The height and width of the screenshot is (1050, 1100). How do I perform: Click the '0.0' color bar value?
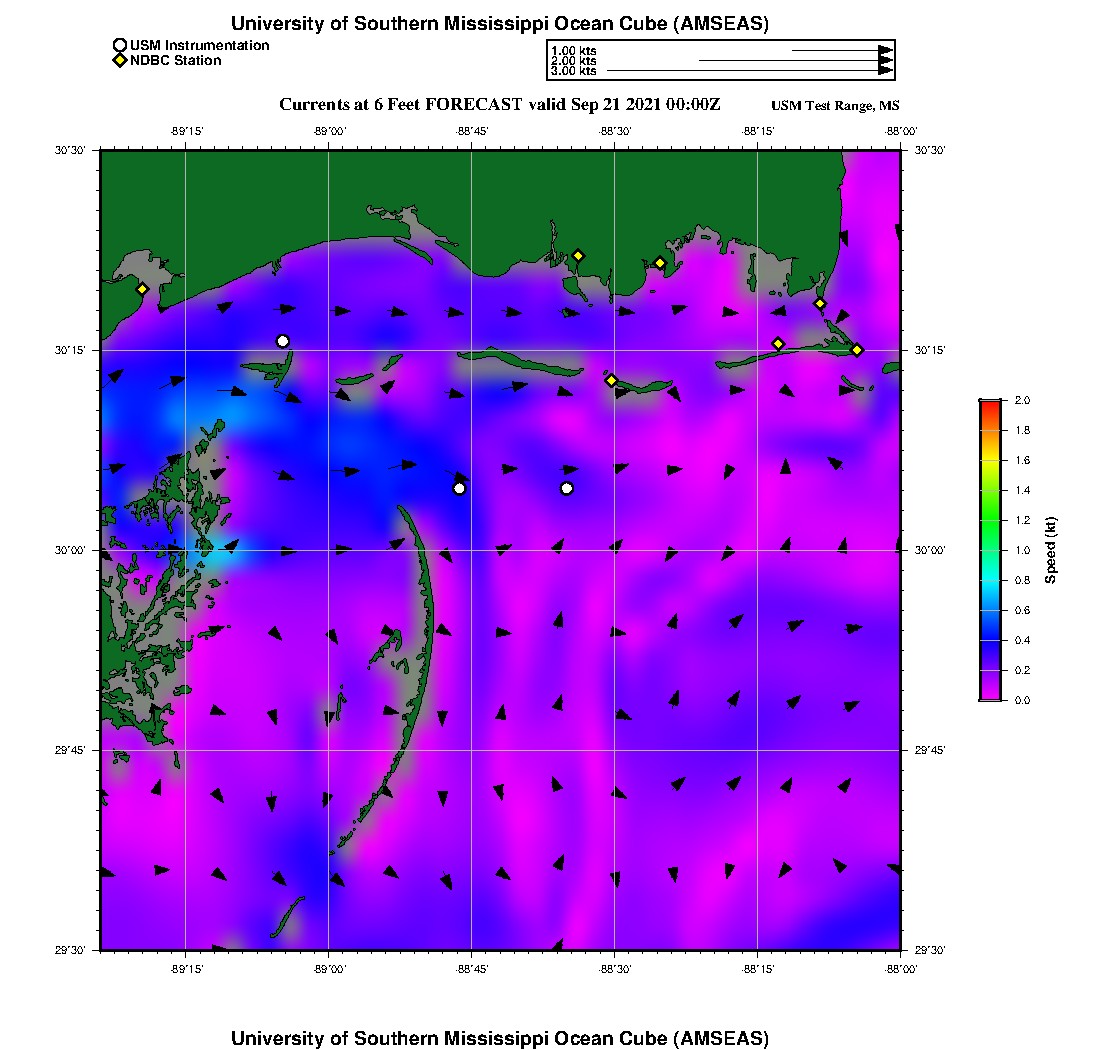pos(1023,700)
